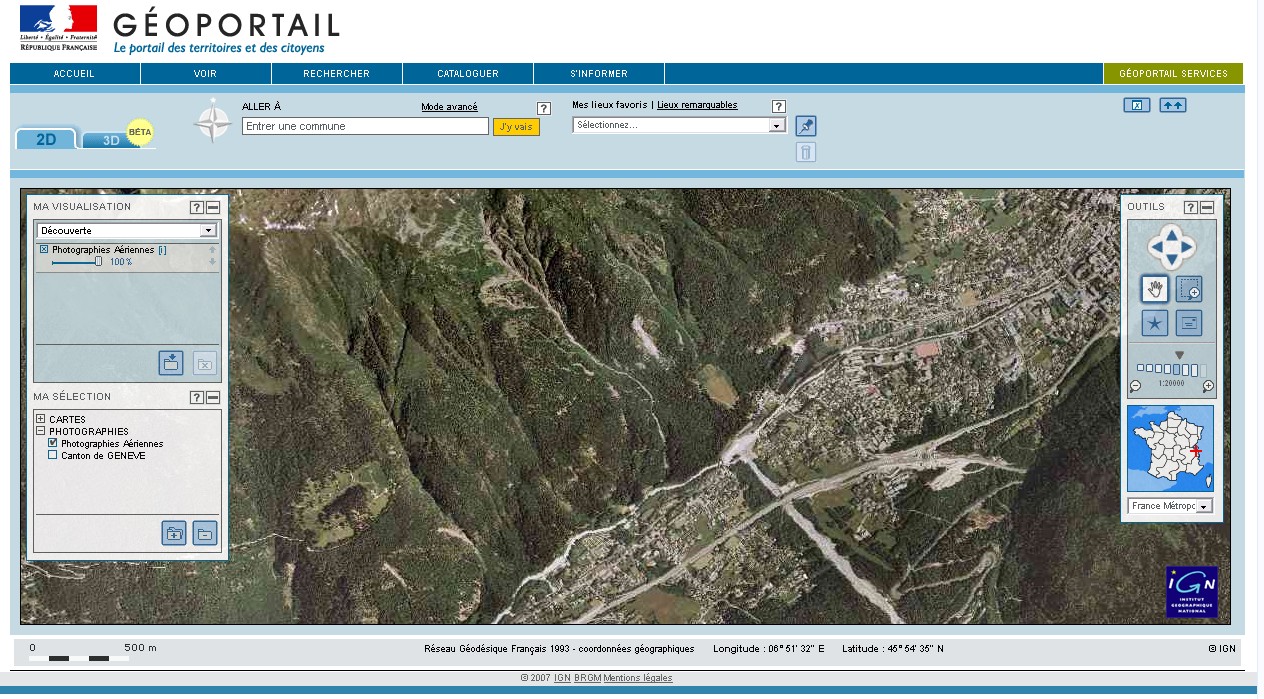The width and height of the screenshot is (1264, 699).
Task: Check the Canton de GENEVE box
Action: pyautogui.click(x=53, y=455)
